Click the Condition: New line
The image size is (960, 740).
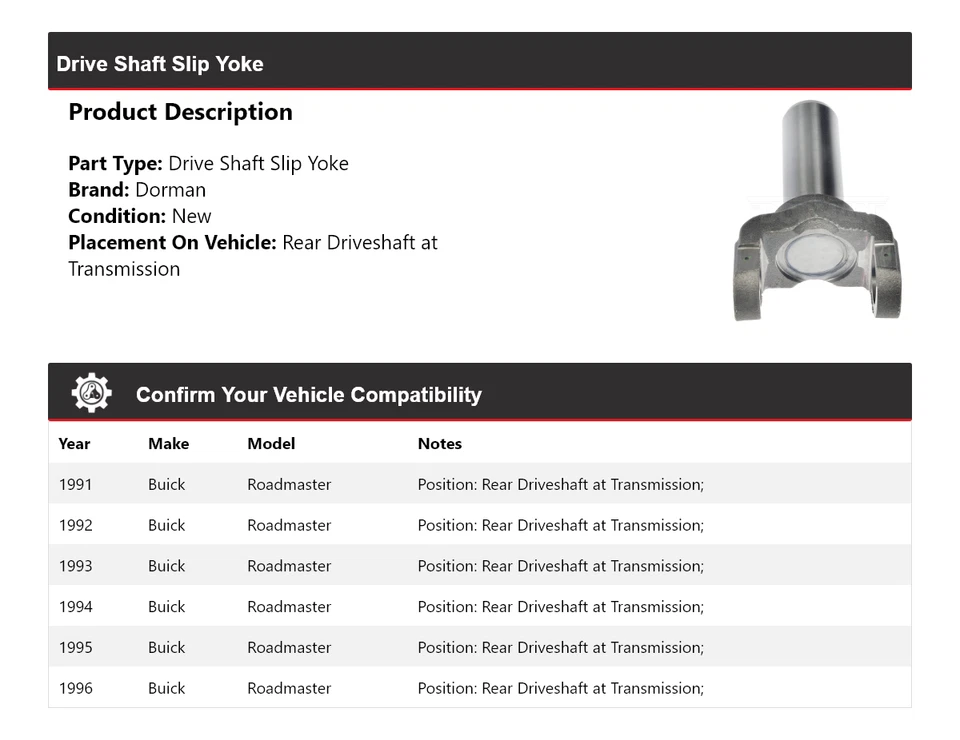click(140, 216)
